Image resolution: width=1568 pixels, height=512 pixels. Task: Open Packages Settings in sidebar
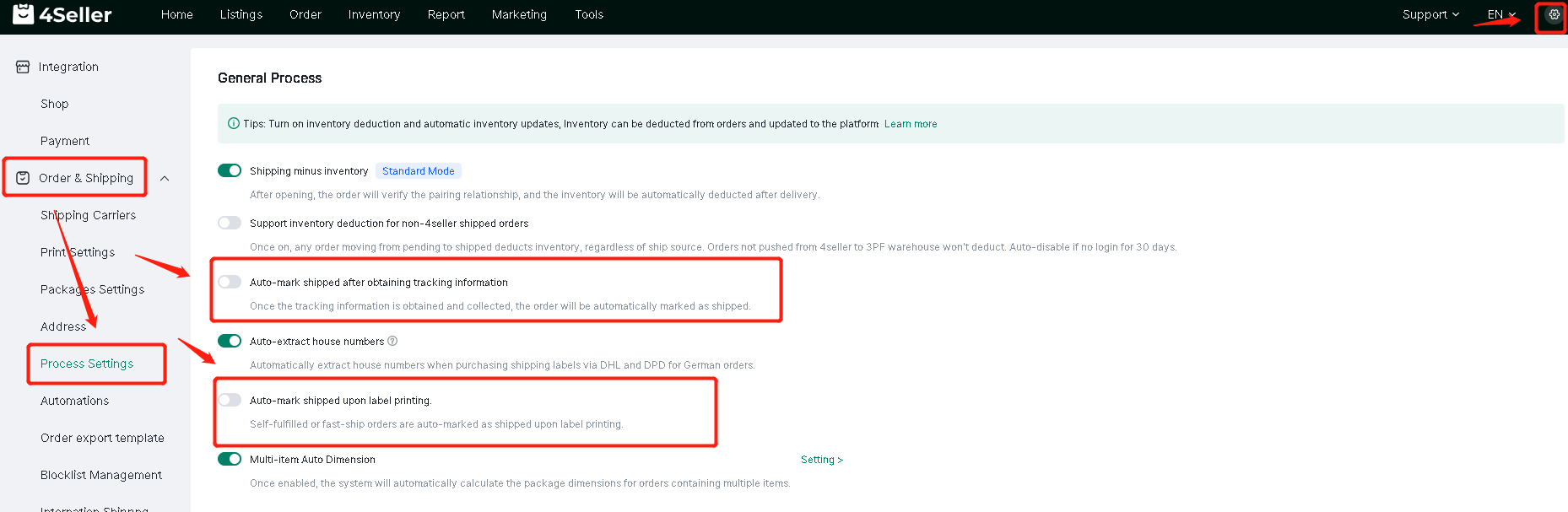(x=92, y=289)
